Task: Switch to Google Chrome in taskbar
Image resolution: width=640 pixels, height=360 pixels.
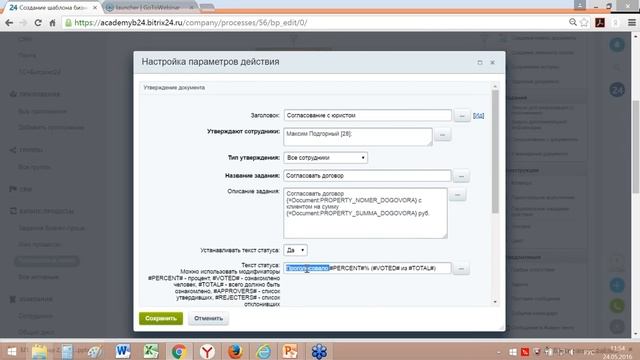Action: (x=179, y=351)
